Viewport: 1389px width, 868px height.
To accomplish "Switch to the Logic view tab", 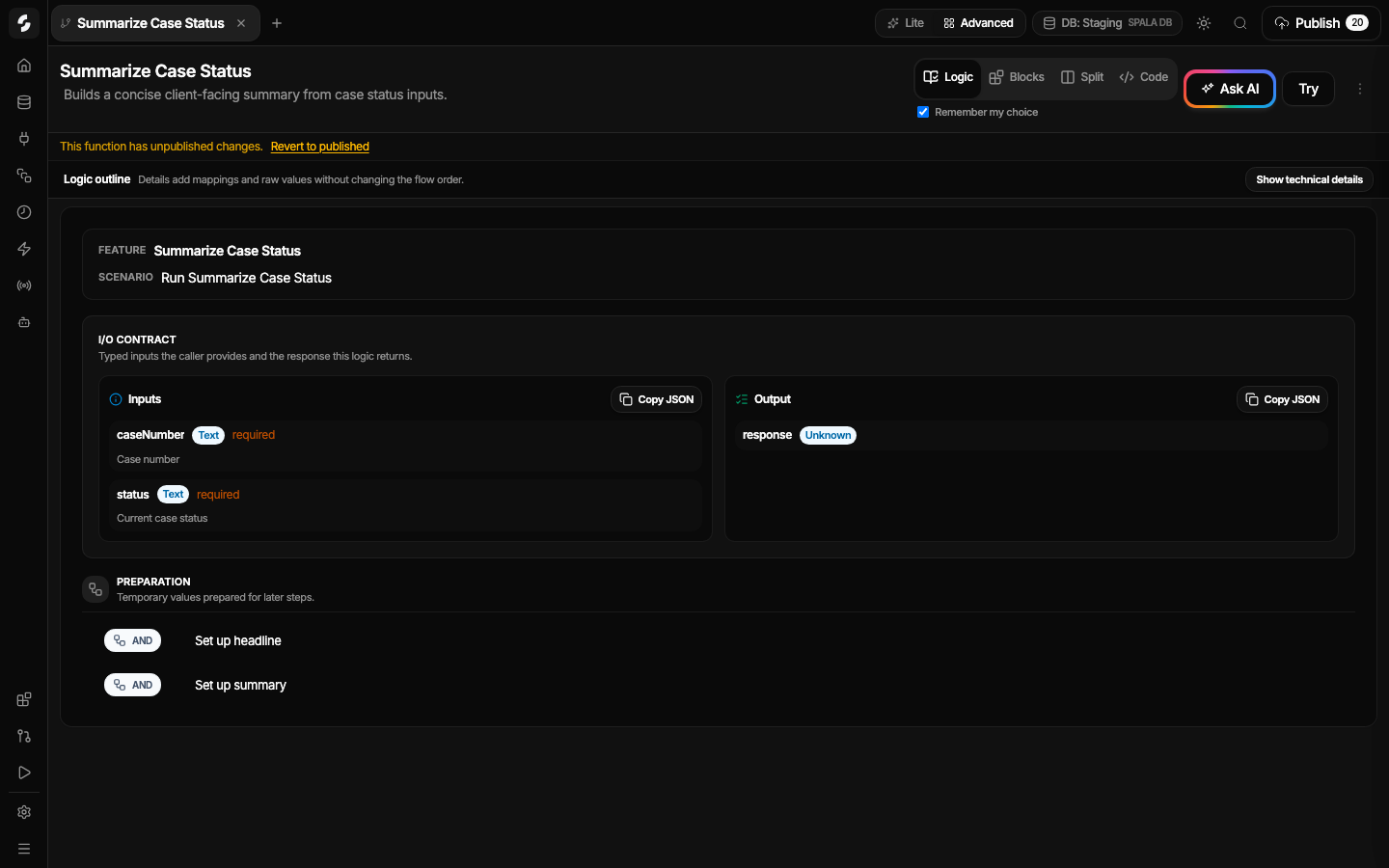I will point(948,77).
